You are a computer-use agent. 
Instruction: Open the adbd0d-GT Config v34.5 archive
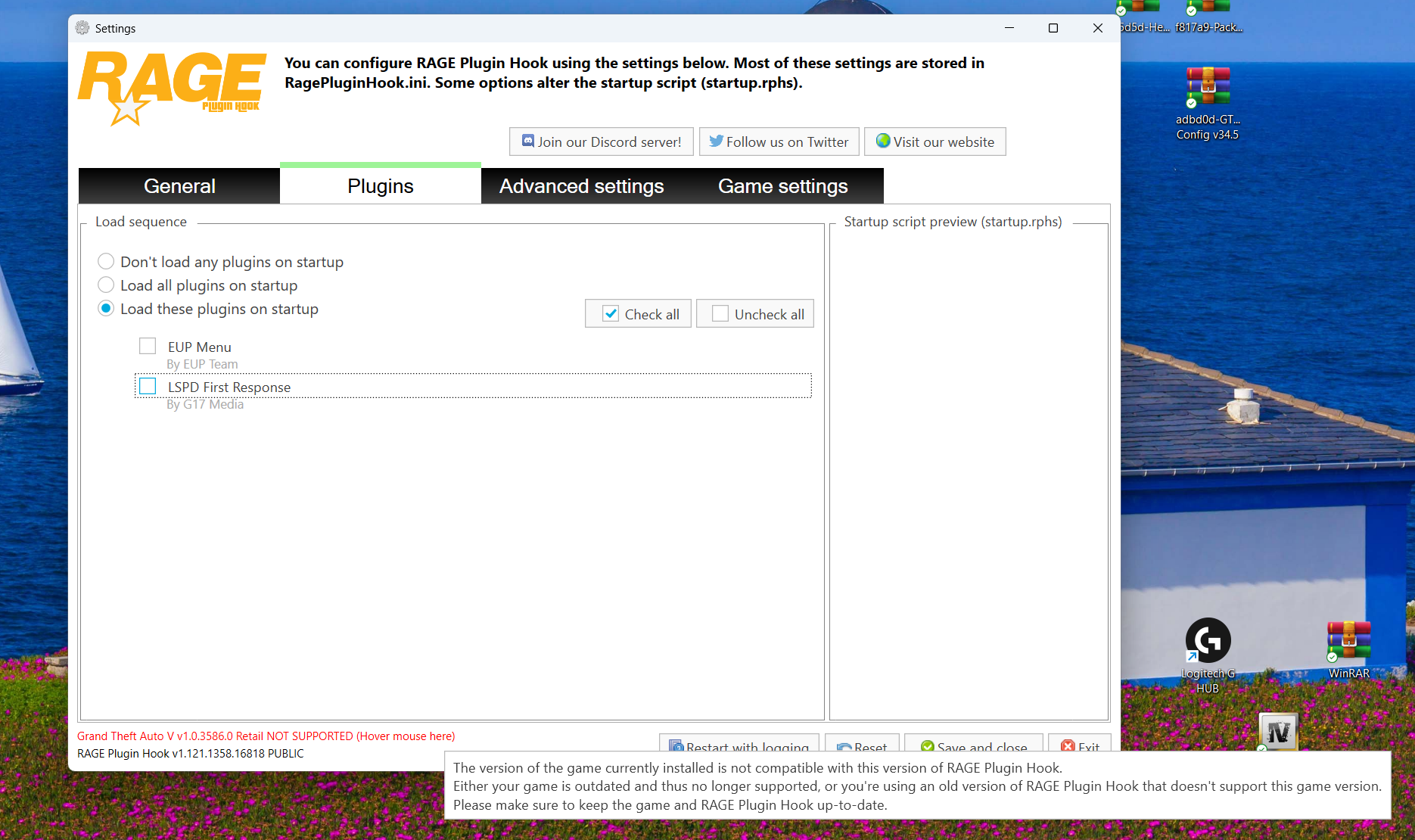[1208, 104]
